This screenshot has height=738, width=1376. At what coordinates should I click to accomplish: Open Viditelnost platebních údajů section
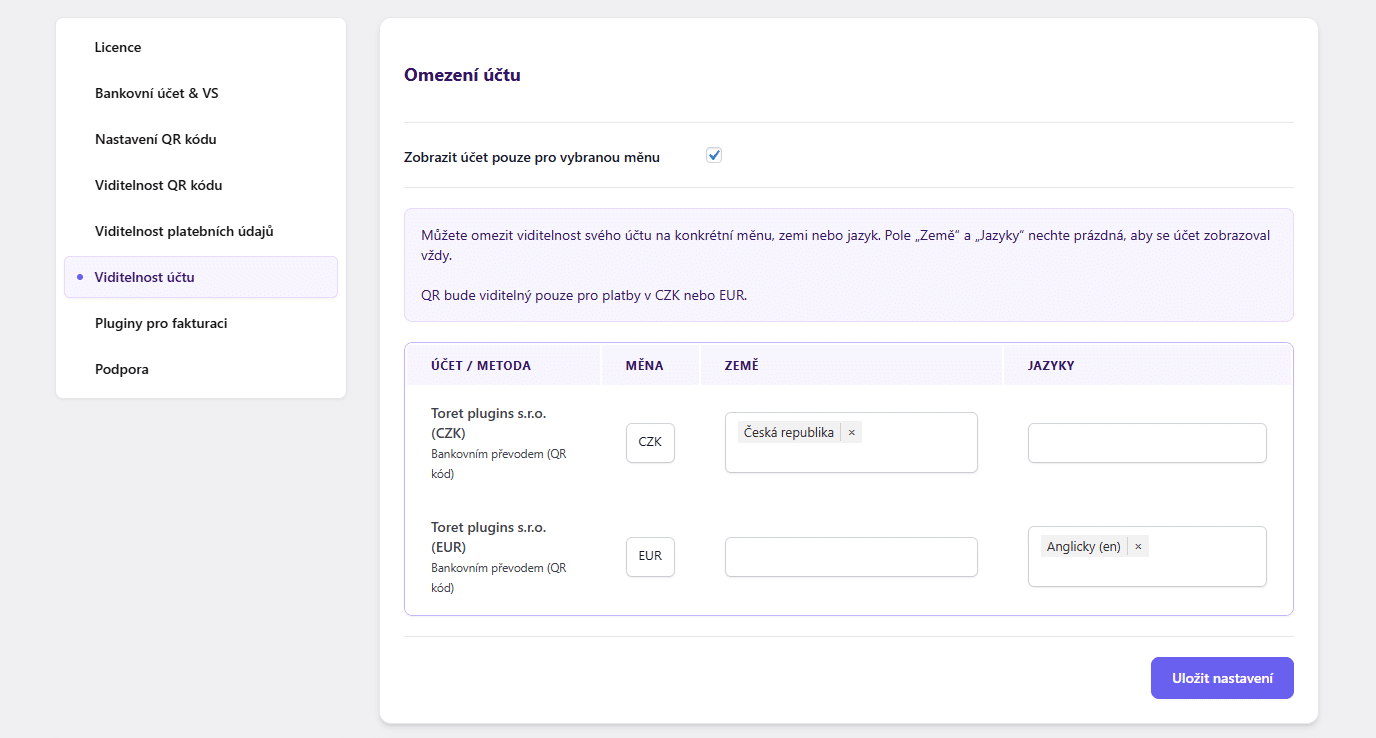point(184,231)
